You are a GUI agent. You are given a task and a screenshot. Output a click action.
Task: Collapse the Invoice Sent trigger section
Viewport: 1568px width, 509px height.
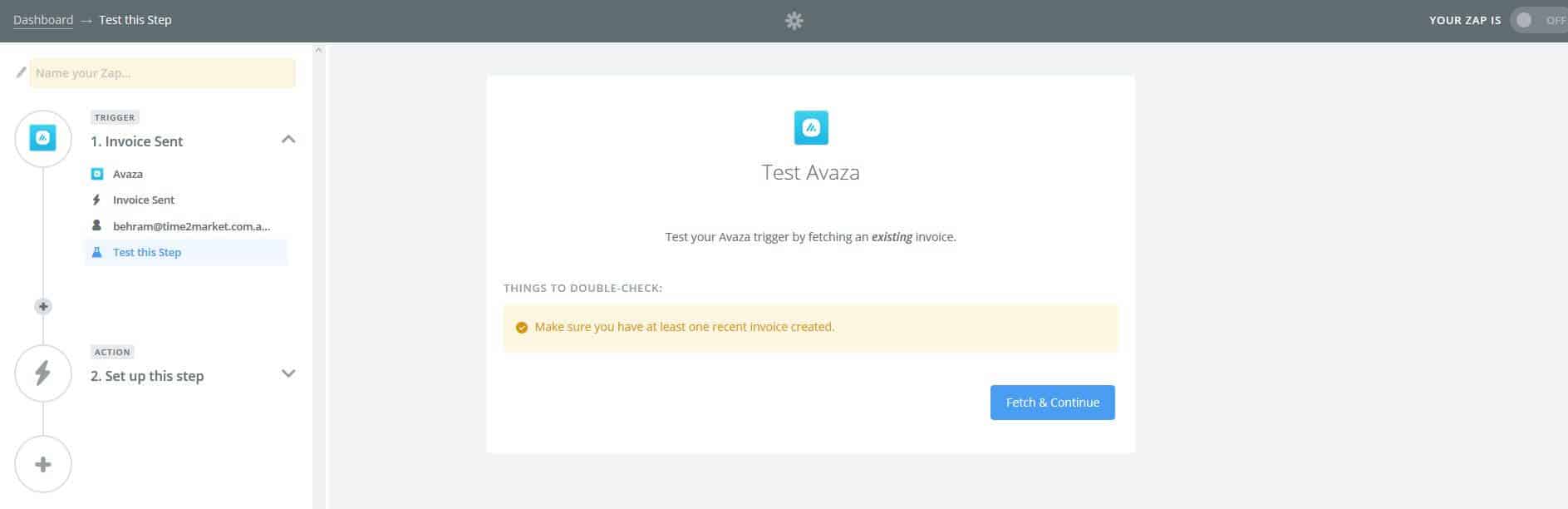coord(288,139)
